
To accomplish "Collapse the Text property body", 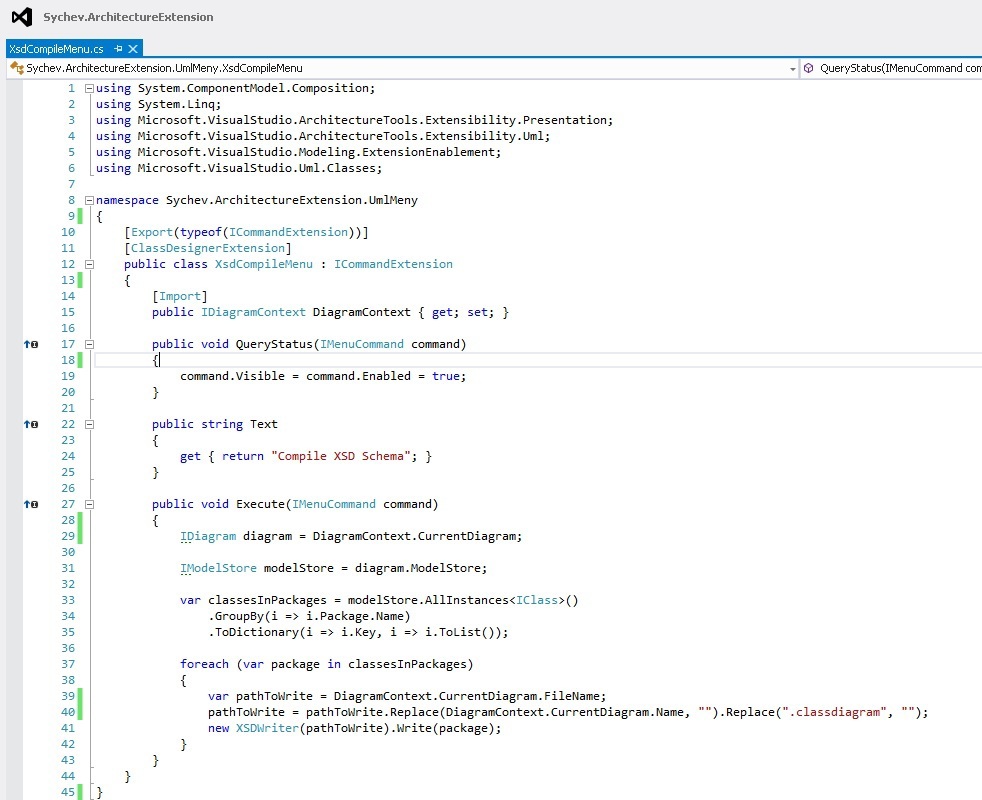I will tap(88, 424).
